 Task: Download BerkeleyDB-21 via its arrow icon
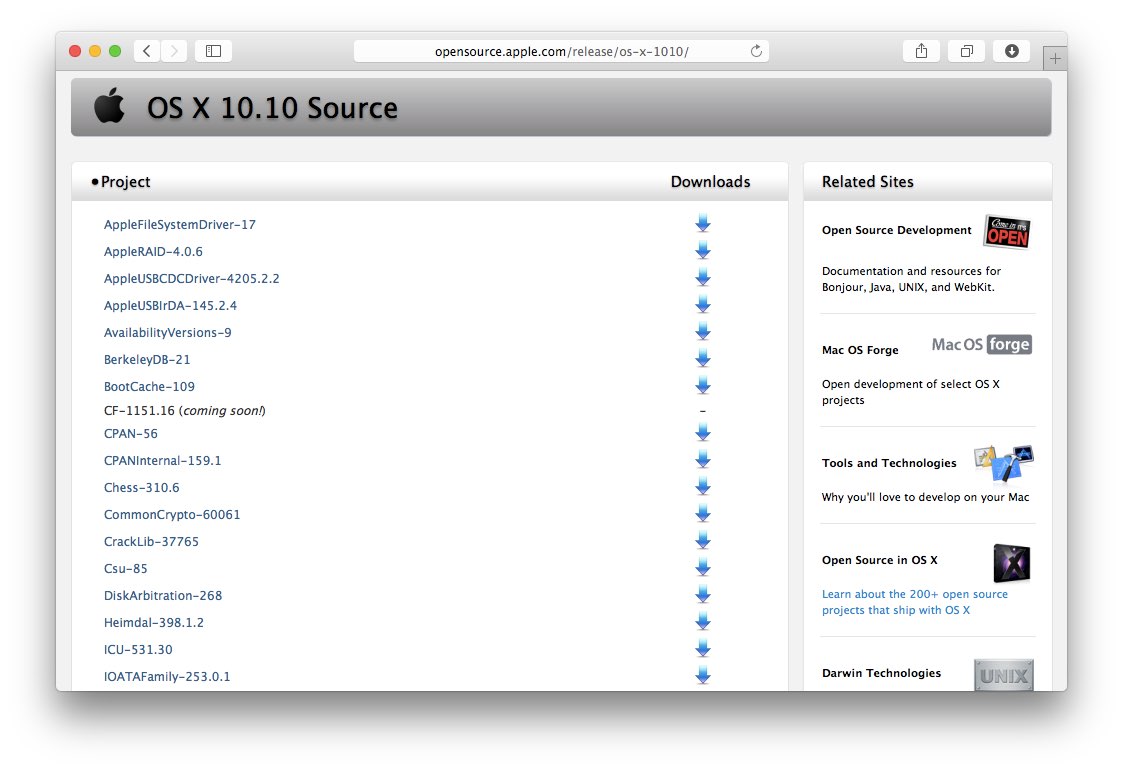pos(703,359)
